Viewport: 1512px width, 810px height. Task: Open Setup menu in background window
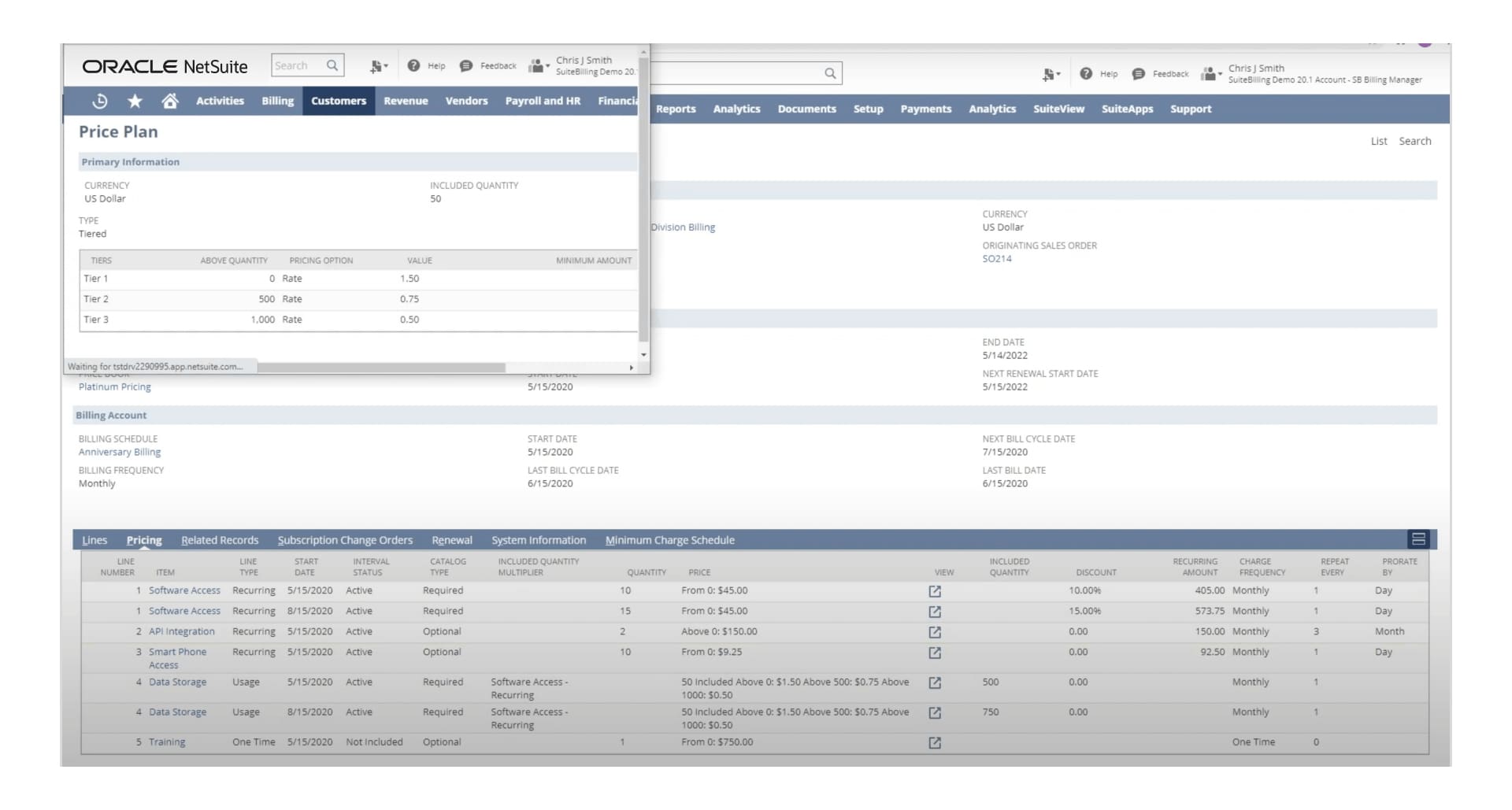tap(868, 109)
